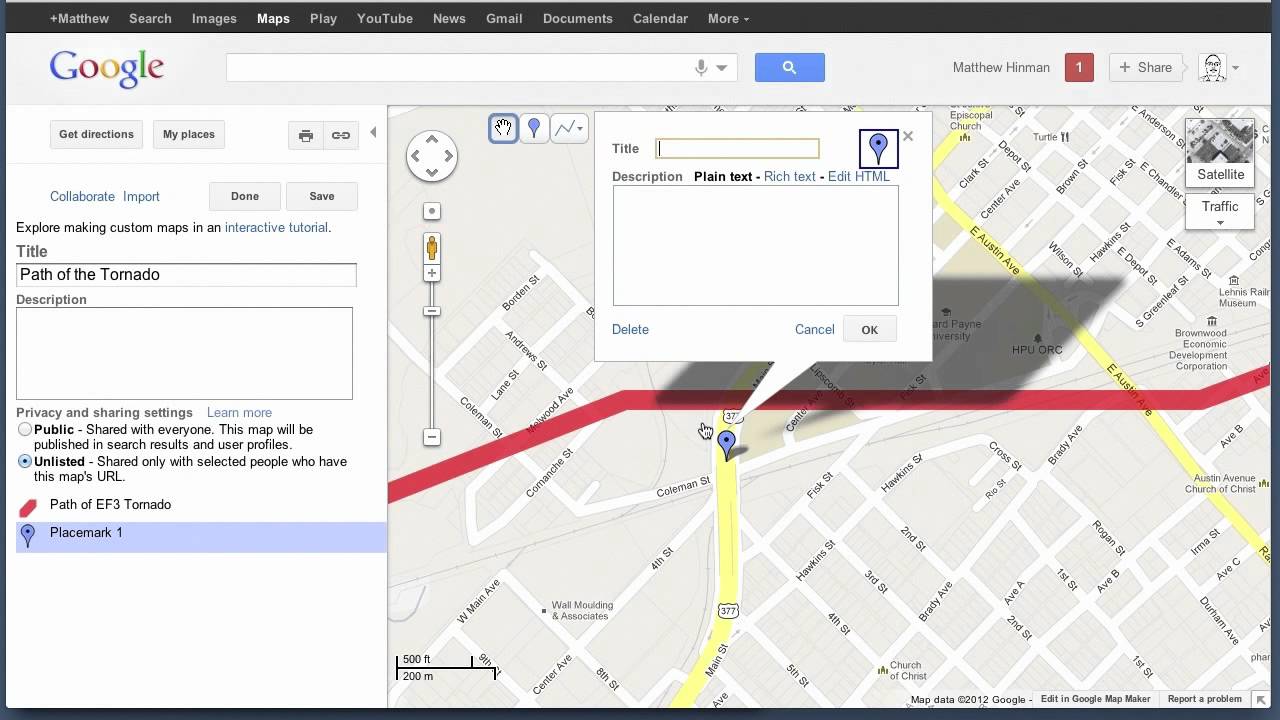Click the placemark description text area

click(x=755, y=245)
